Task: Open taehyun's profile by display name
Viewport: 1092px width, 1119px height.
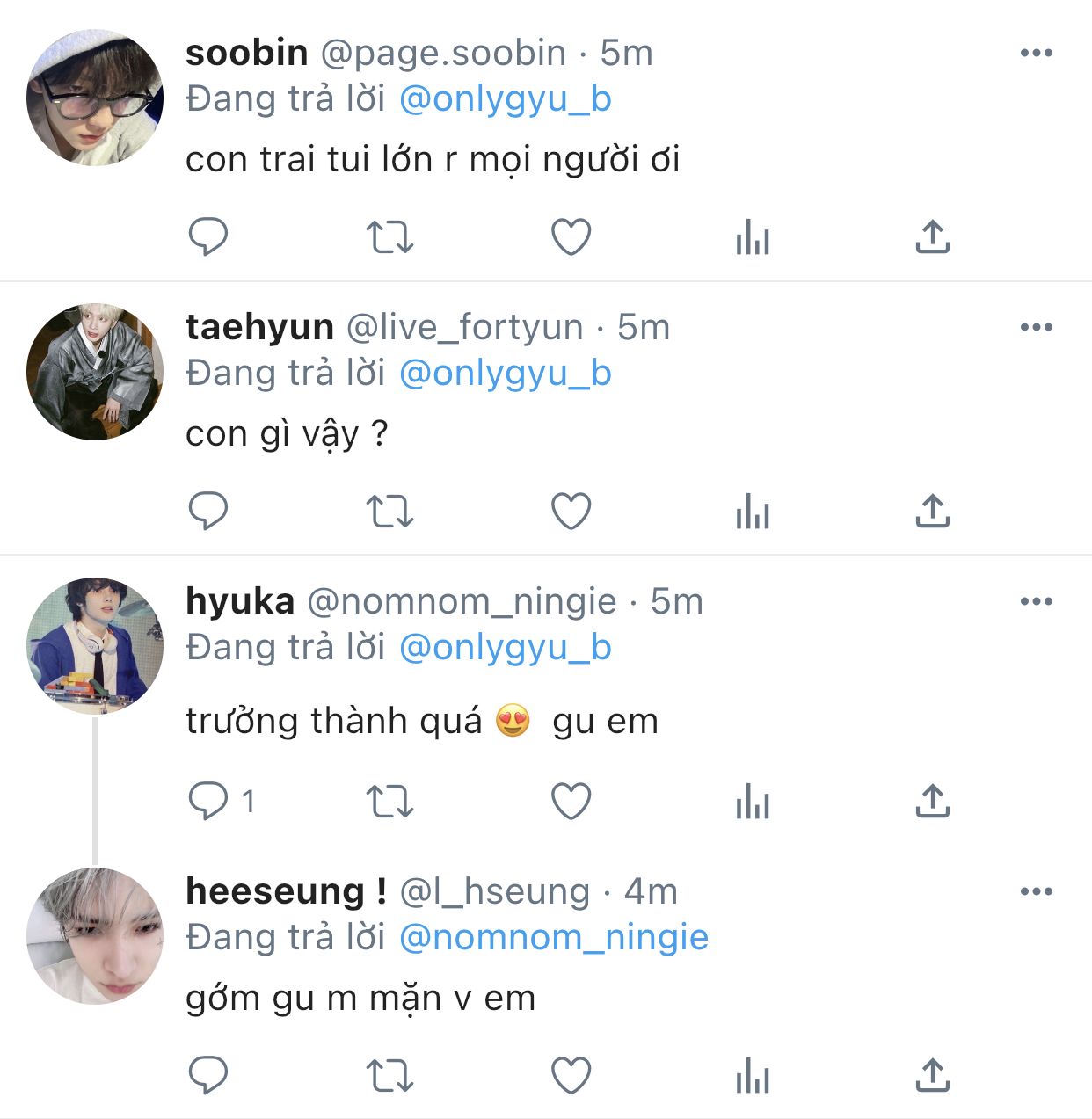Action: [x=259, y=327]
